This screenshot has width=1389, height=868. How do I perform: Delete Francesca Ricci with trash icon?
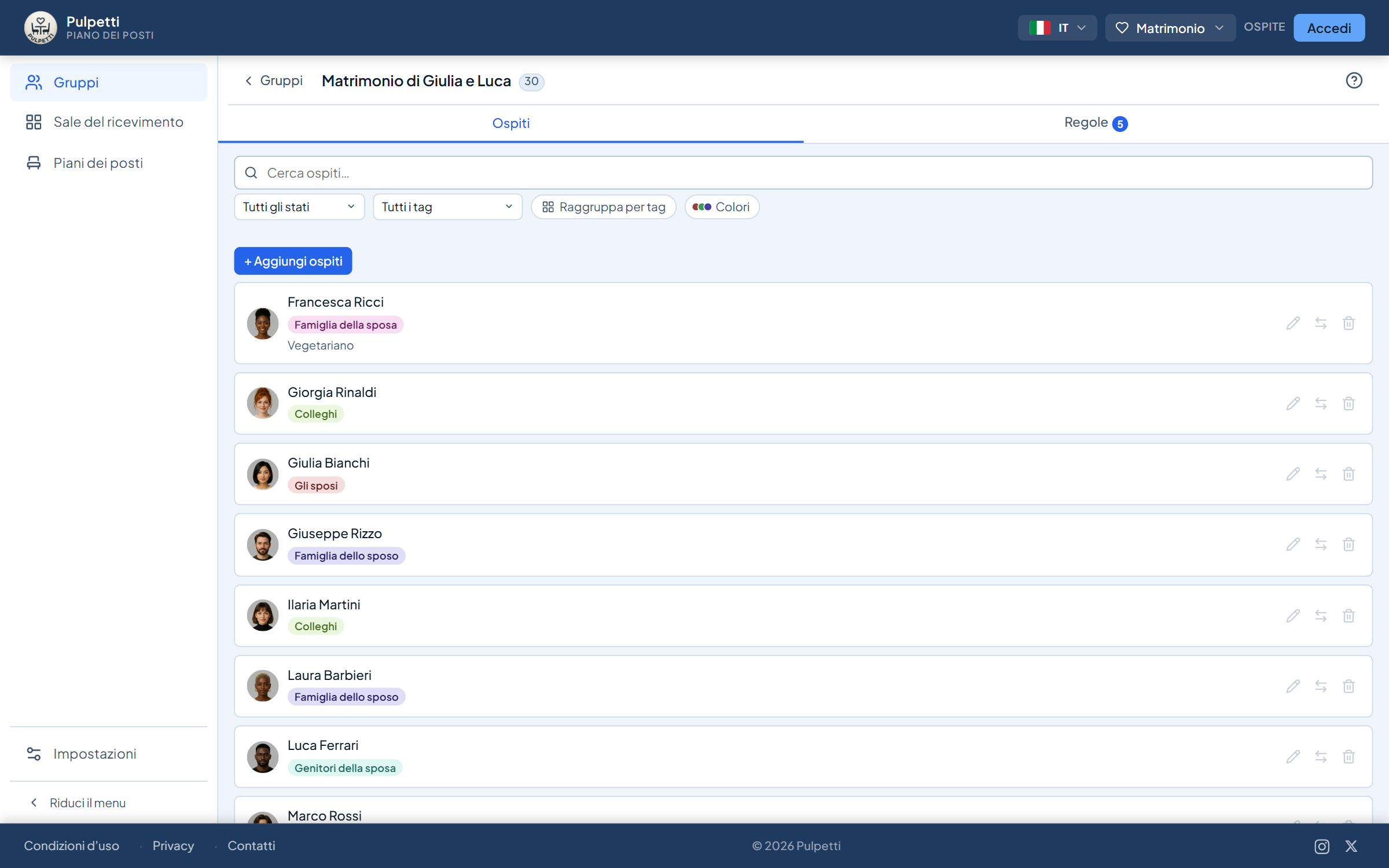click(1348, 323)
